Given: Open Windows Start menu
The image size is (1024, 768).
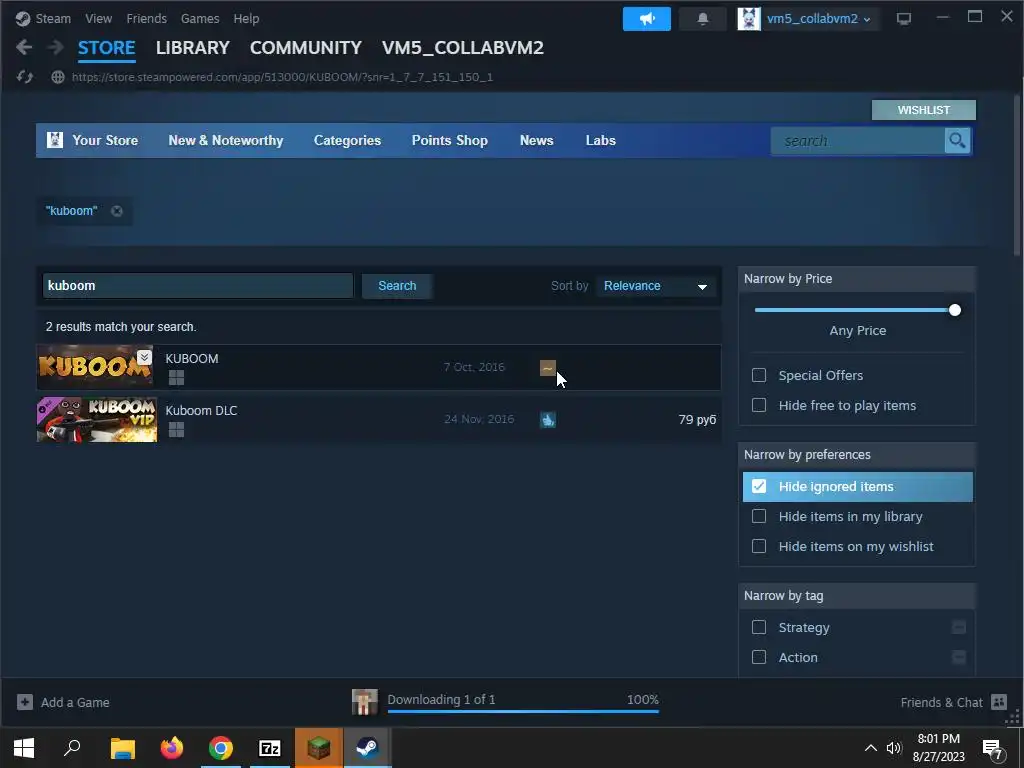Looking at the screenshot, I should pos(24,748).
